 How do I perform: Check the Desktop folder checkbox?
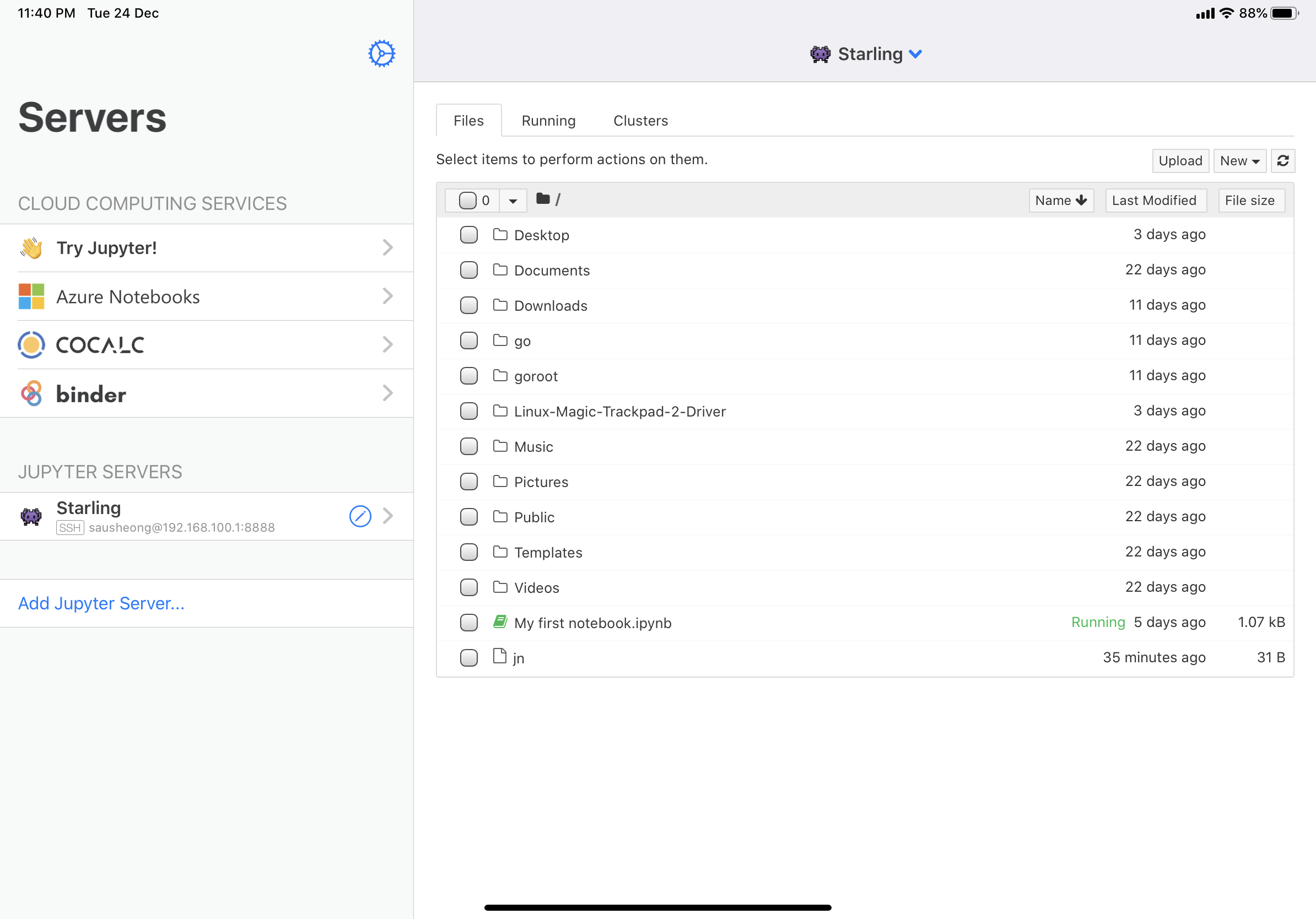click(469, 234)
